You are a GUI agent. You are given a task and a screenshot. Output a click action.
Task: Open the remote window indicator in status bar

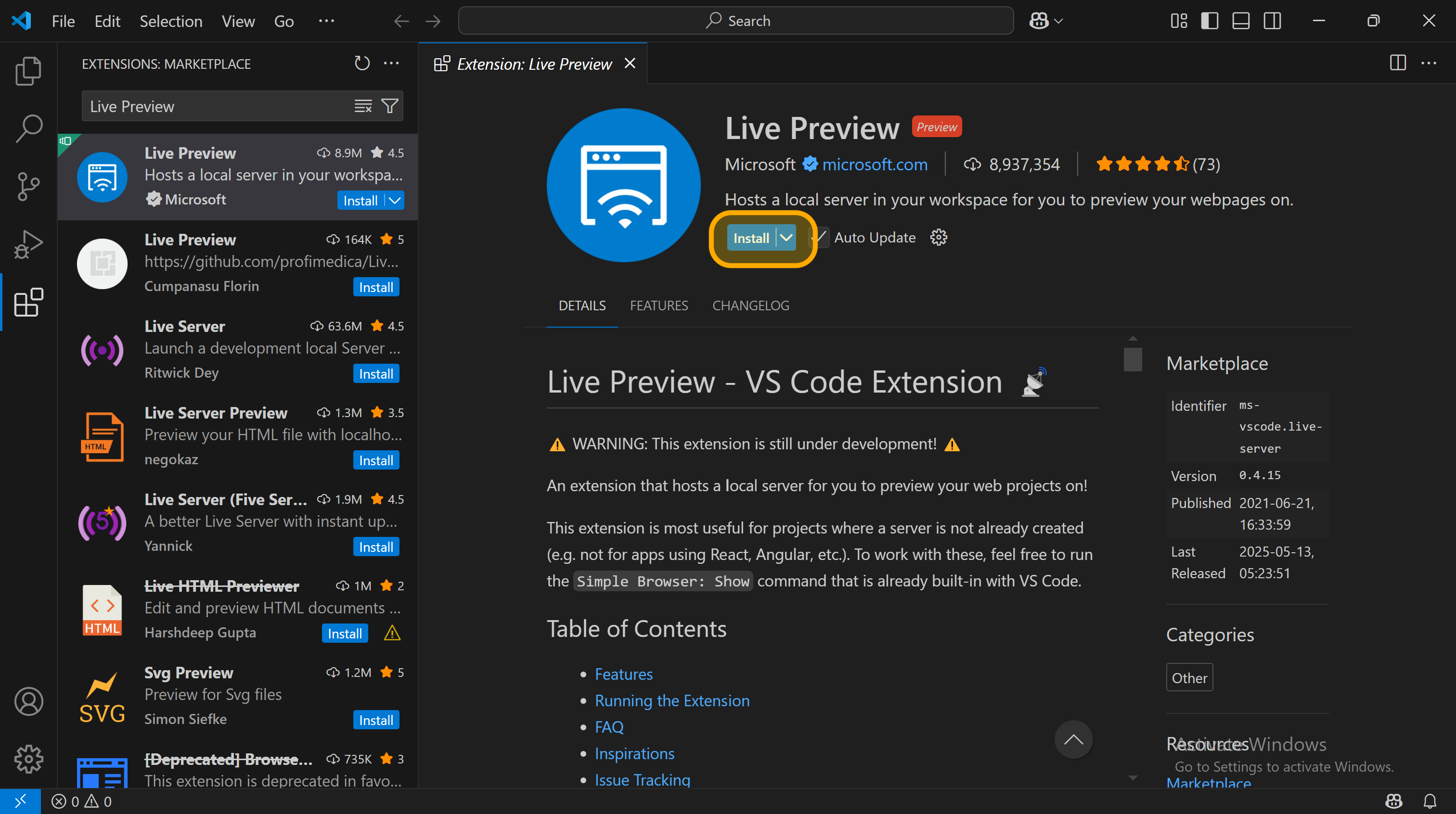(20, 801)
